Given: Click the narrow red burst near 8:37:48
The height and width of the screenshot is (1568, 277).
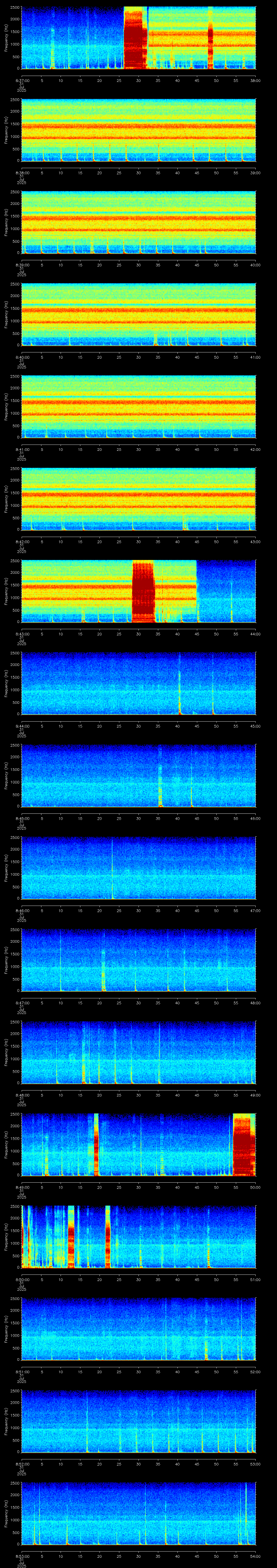Looking at the screenshot, I should 211,38.
